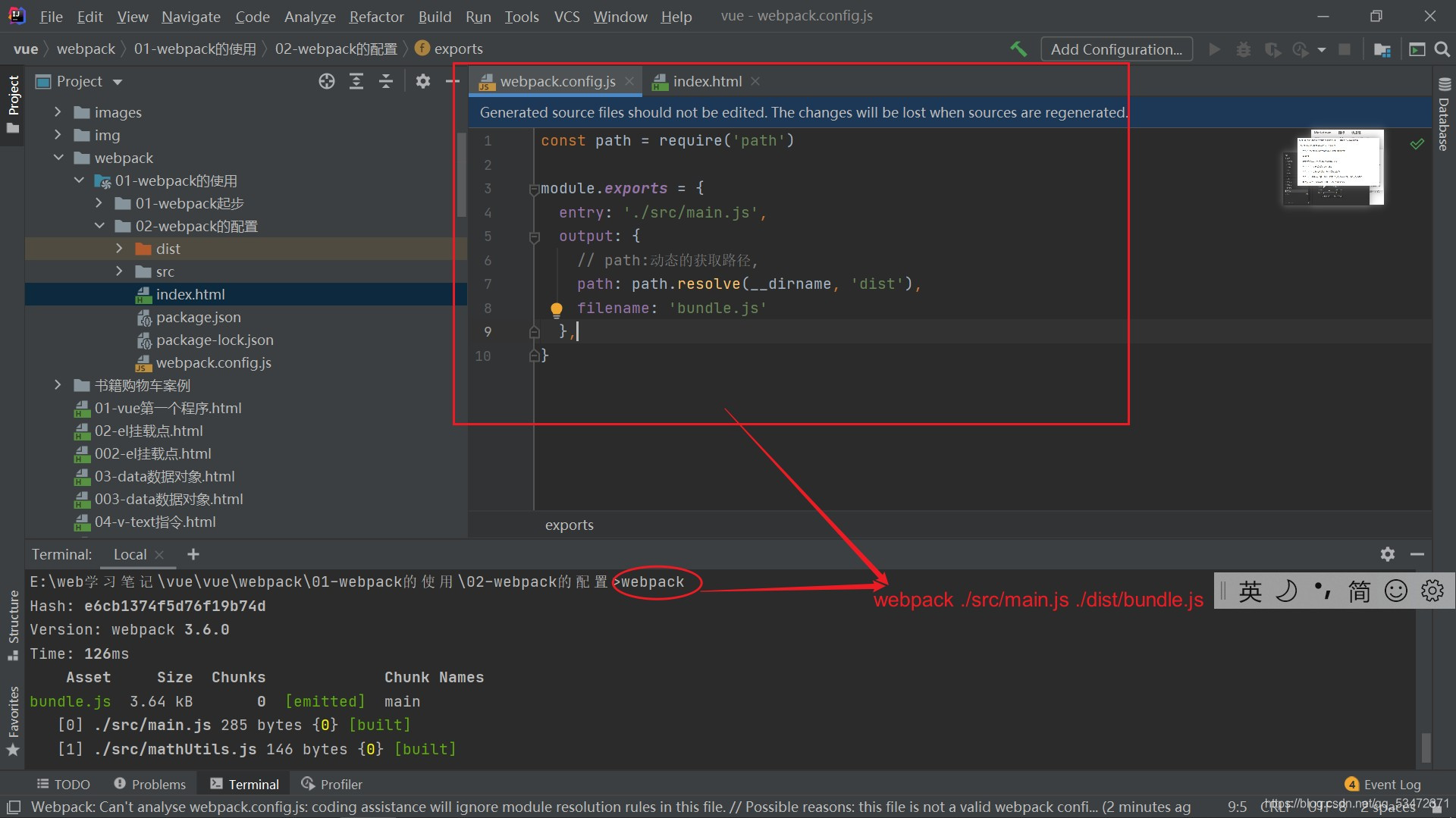Close the index.html editor tab
The height and width of the screenshot is (818, 1456).
pos(755,82)
